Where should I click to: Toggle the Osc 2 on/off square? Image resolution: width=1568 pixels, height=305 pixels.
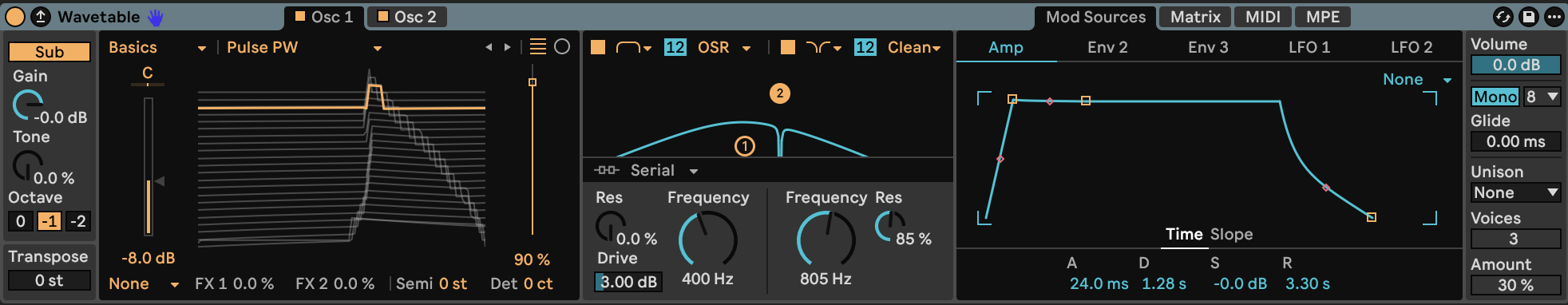tap(383, 16)
